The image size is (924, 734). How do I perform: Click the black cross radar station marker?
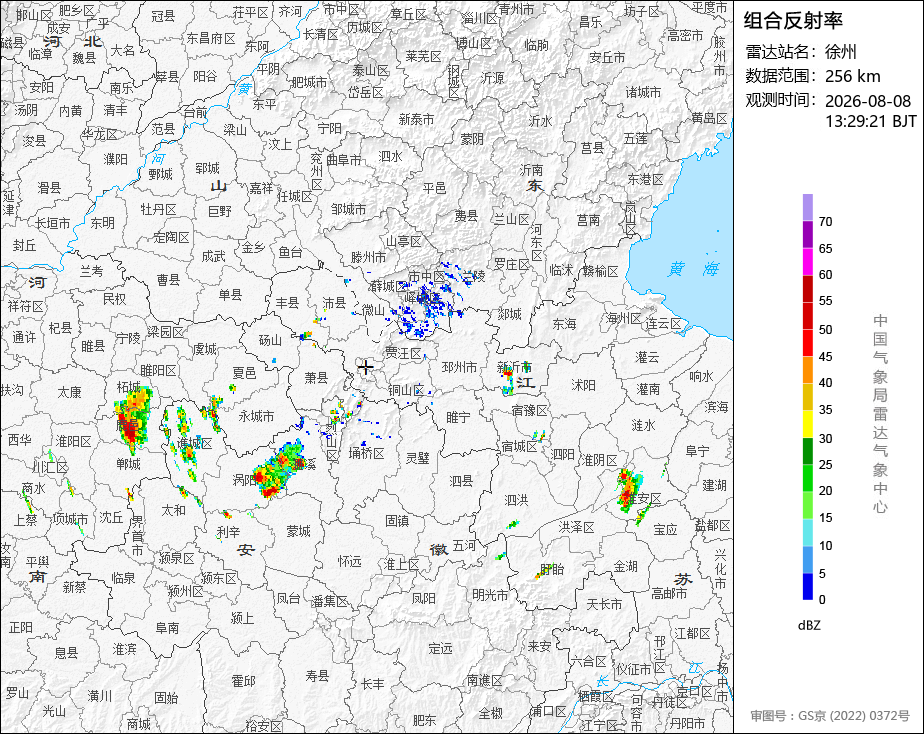(x=366, y=368)
